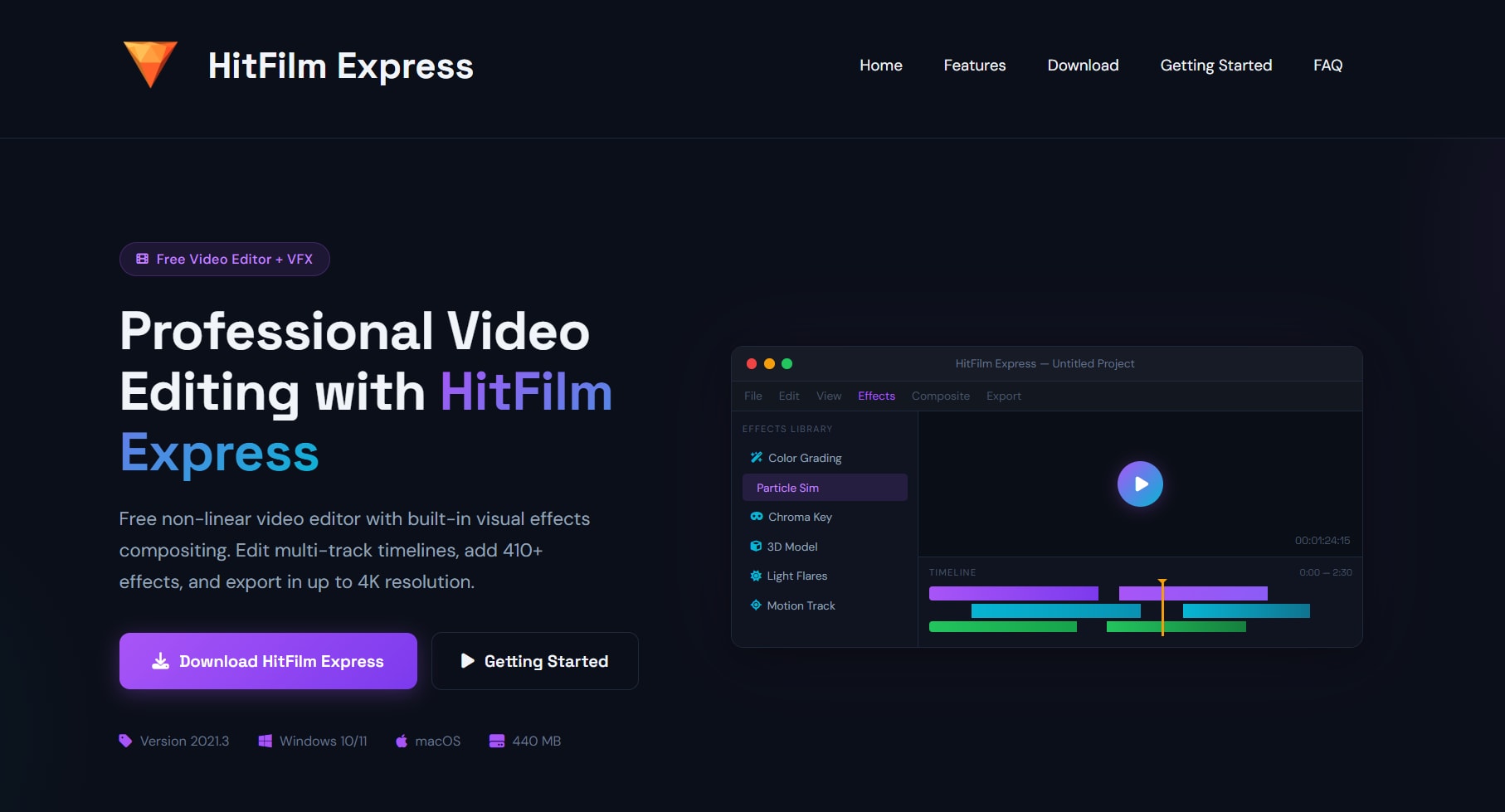Click the first green clip on the timeline
This screenshot has width=1505, height=812.
(1003, 627)
